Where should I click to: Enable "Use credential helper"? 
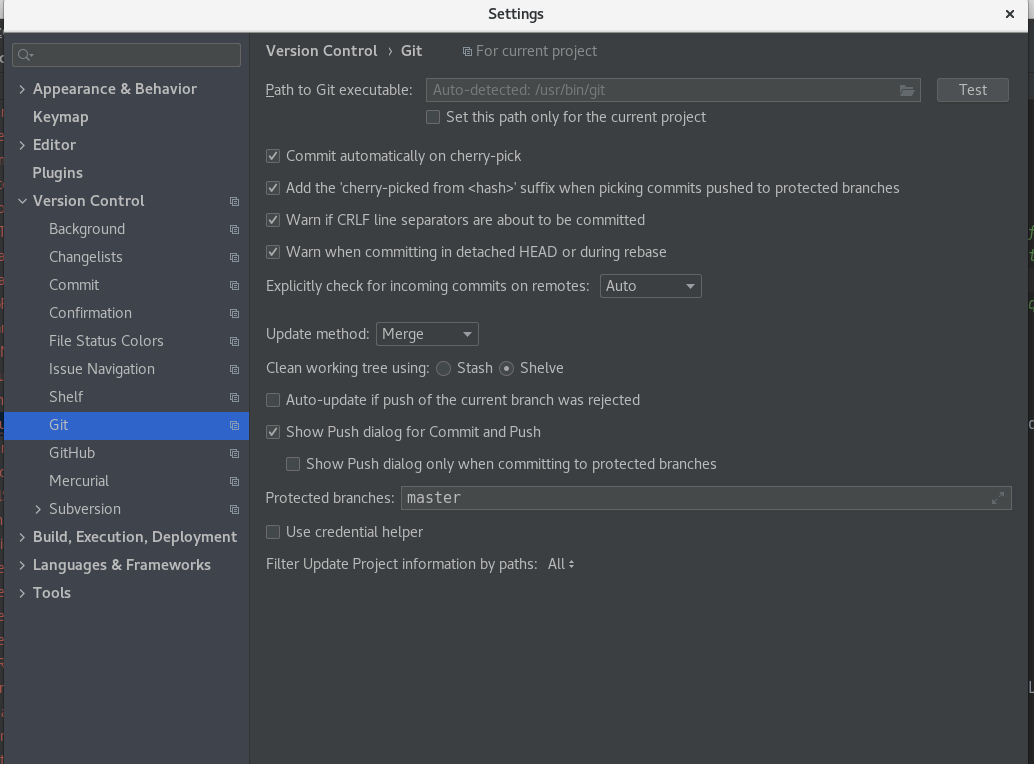pyautogui.click(x=273, y=531)
